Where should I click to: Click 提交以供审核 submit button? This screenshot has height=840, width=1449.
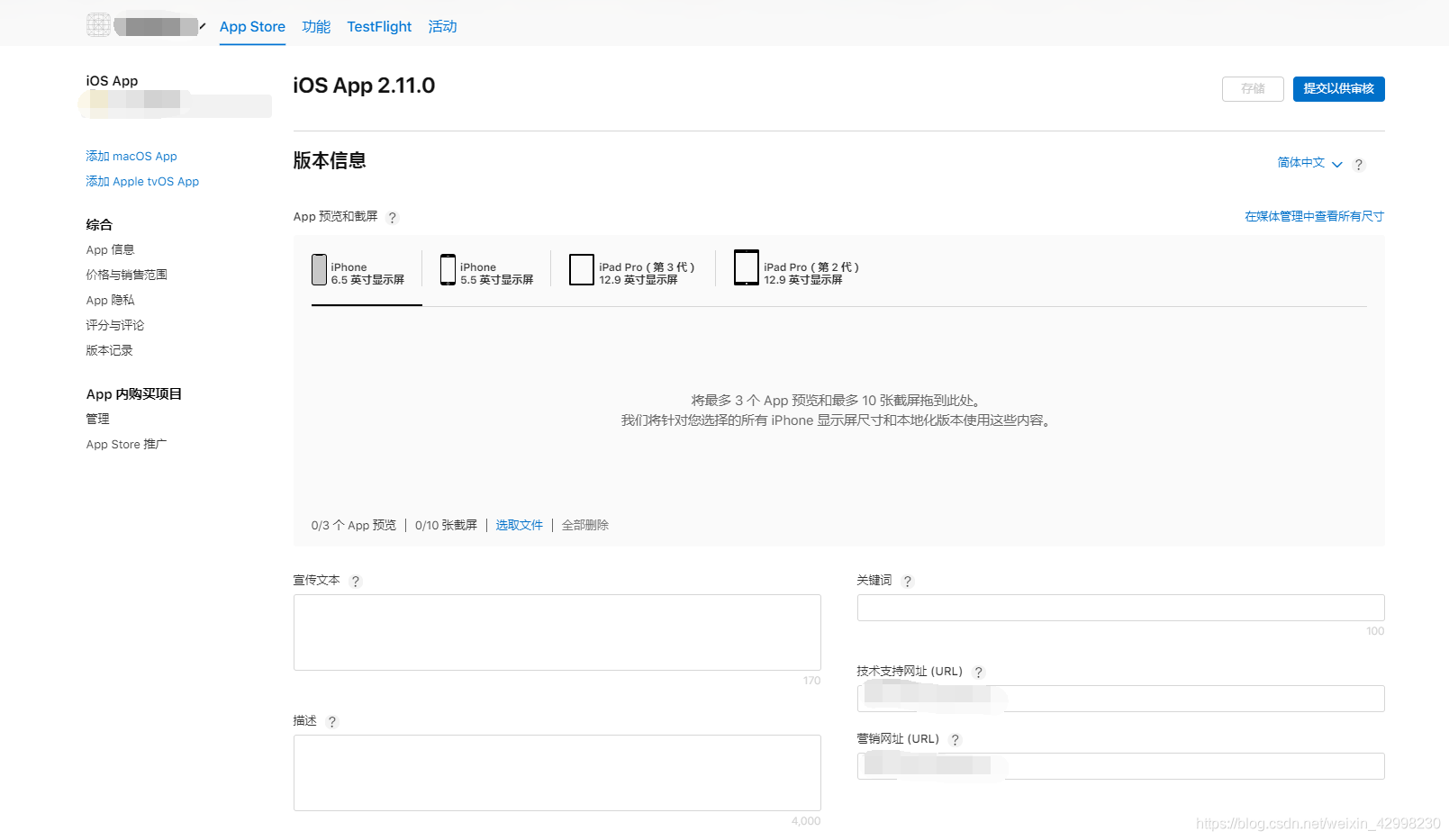[1338, 89]
